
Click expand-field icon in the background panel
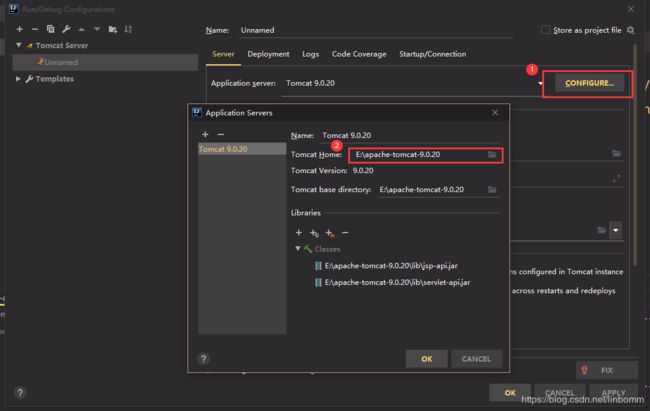pyautogui.click(x=616, y=179)
